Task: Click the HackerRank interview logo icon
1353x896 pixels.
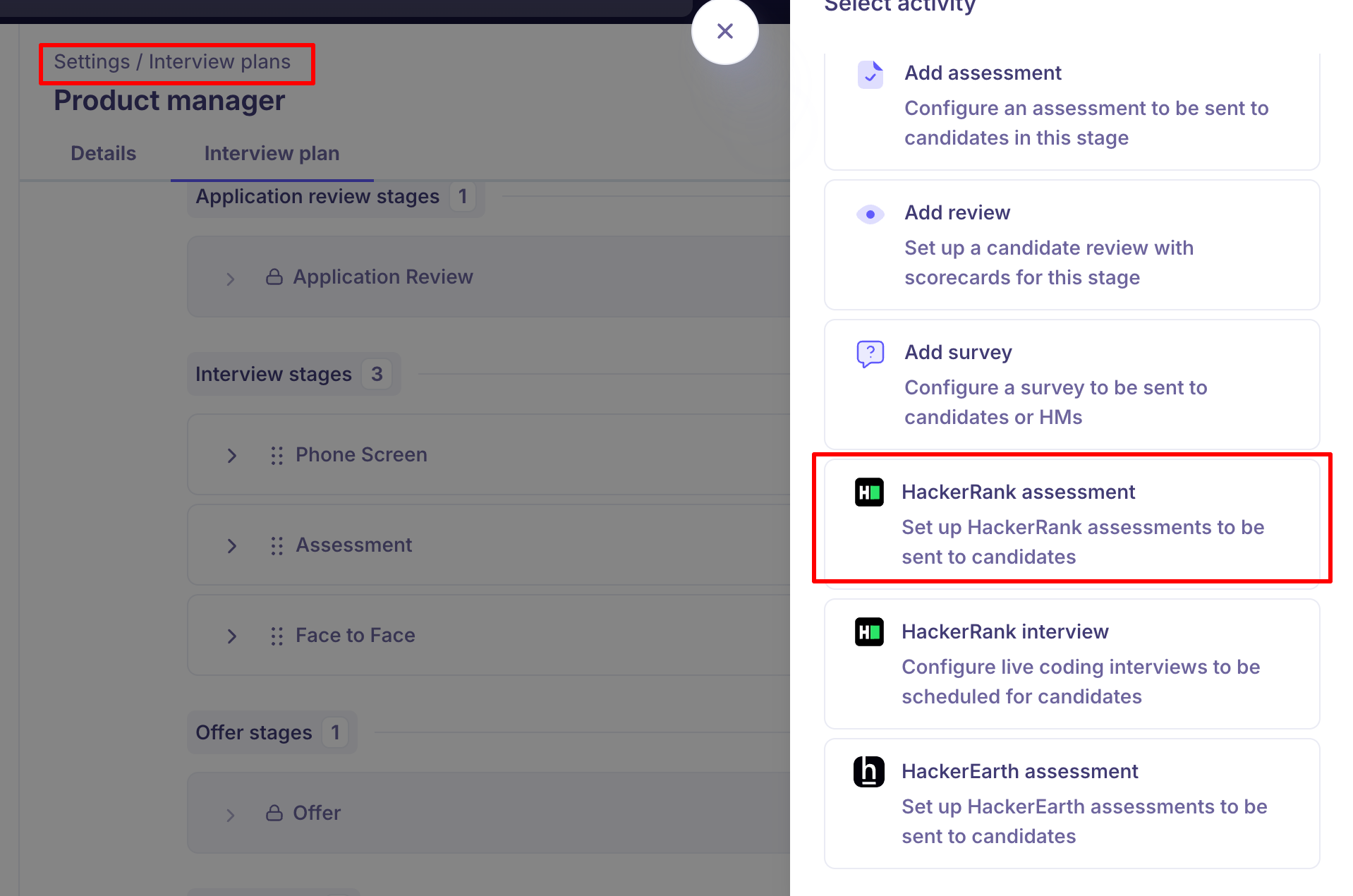Action: point(869,631)
